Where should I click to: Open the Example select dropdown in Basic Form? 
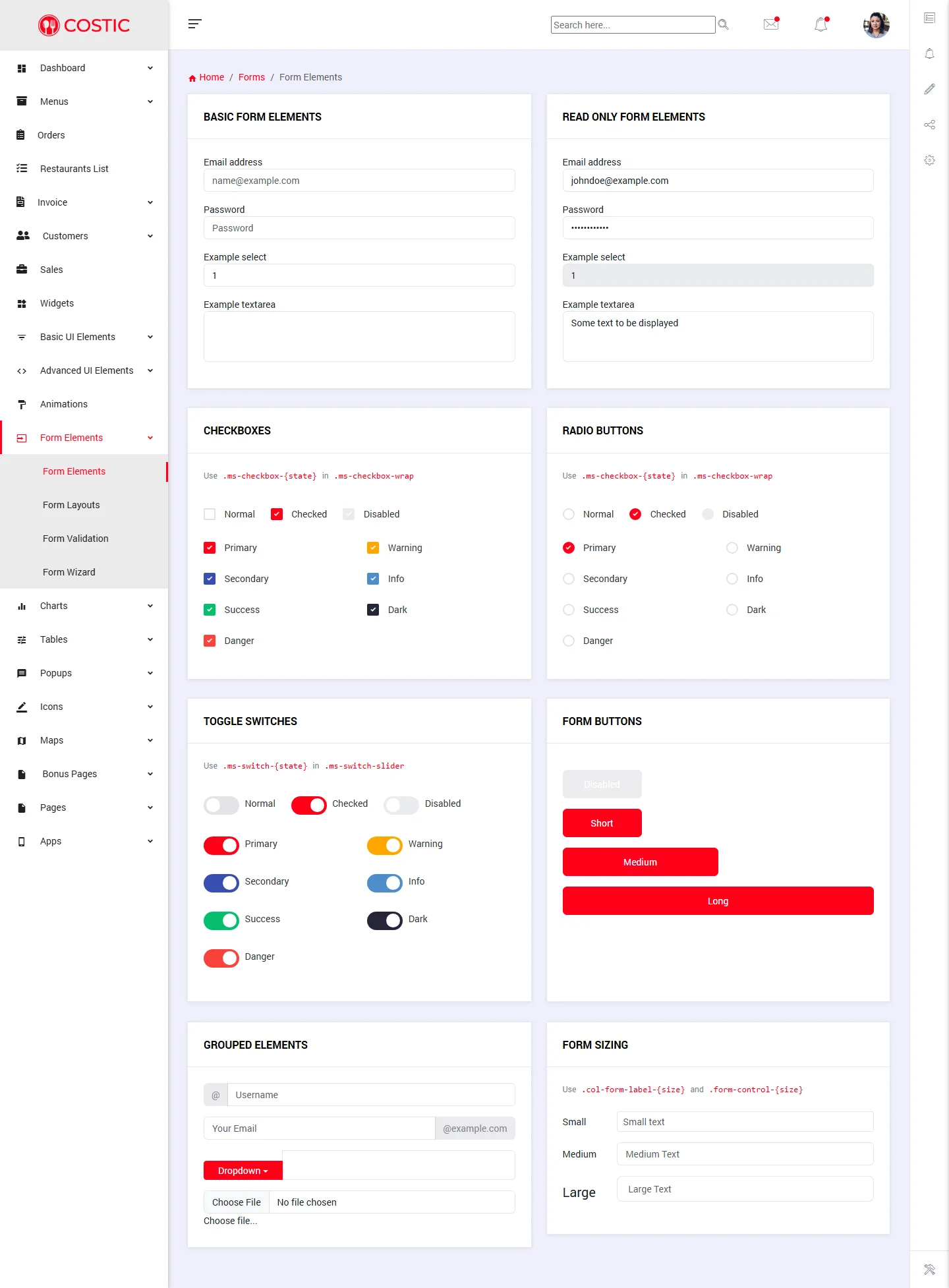point(359,276)
